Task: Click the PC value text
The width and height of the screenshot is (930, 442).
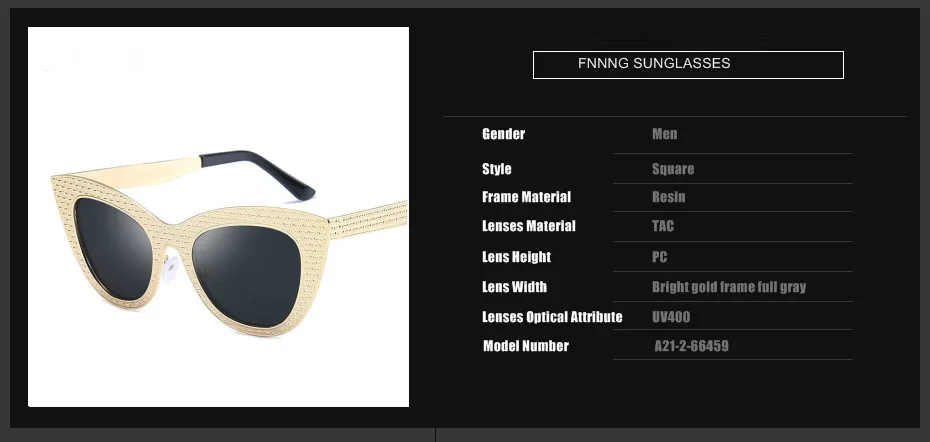Action: pyautogui.click(x=660, y=257)
